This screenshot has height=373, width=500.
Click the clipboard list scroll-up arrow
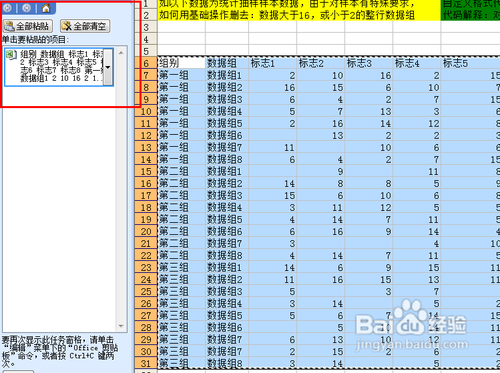click(121, 53)
